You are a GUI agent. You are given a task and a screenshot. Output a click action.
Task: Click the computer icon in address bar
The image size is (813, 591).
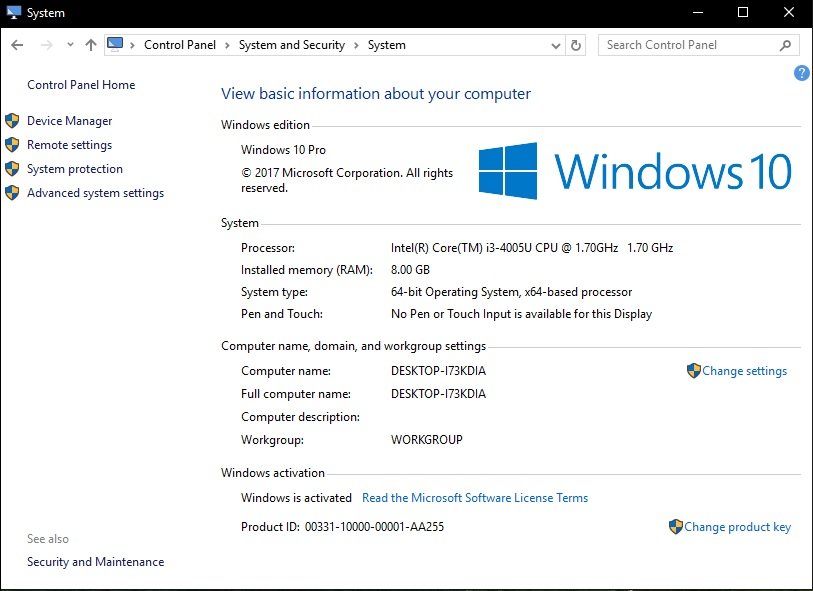pos(115,44)
